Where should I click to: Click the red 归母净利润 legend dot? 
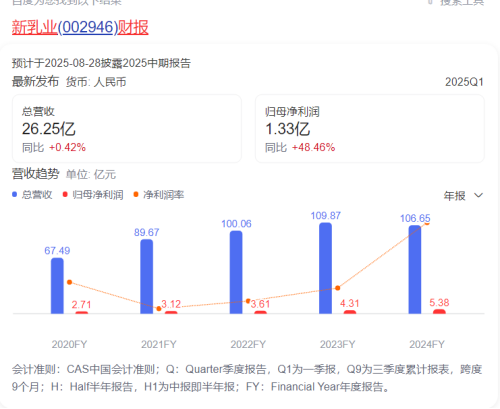(65, 194)
